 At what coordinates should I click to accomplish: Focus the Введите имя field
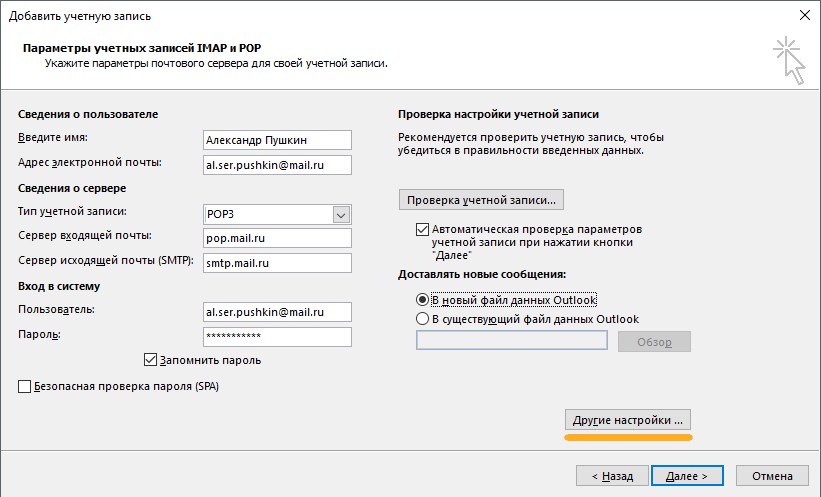(x=277, y=140)
